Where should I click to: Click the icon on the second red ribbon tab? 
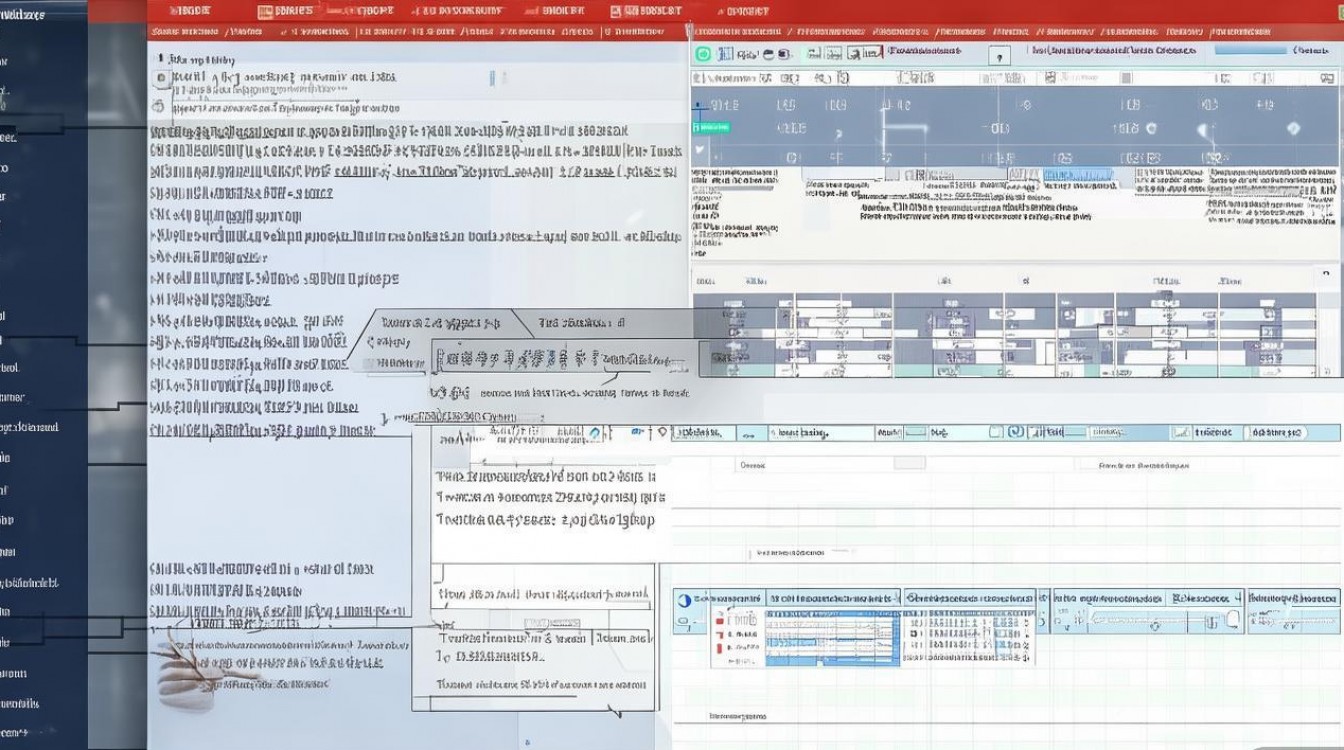[265, 12]
